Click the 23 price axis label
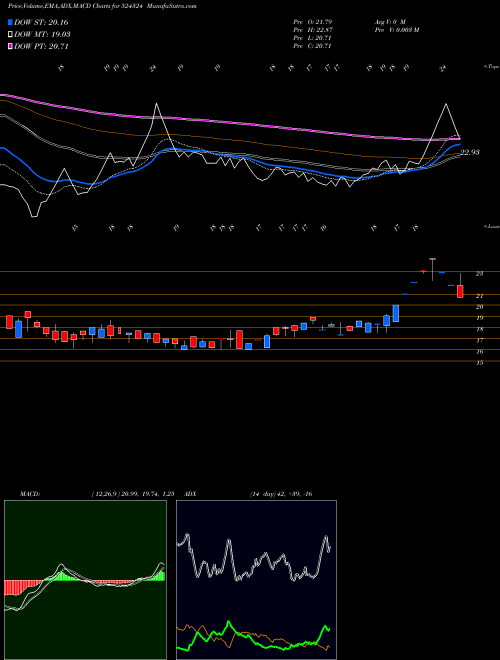This screenshot has width=500, height=660. [479, 274]
